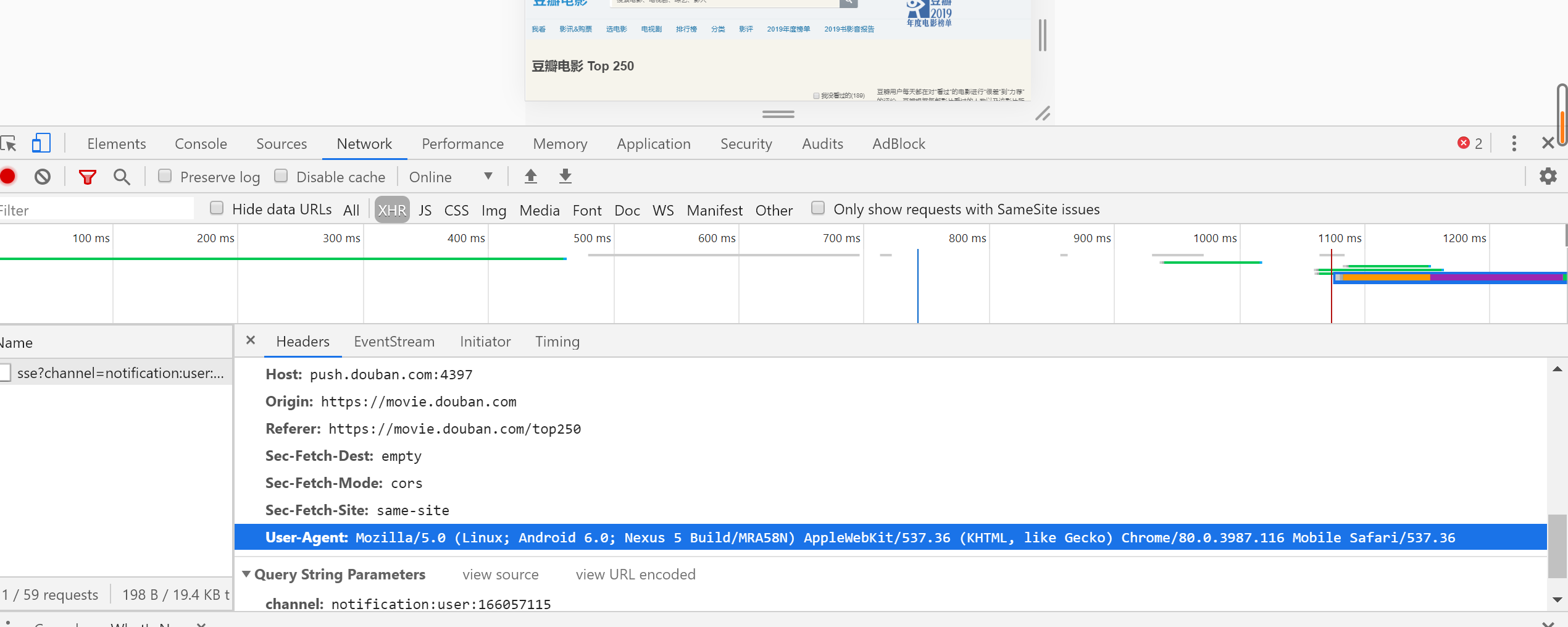Click the inspect element cursor icon
This screenshot has width=1568, height=627.
click(x=9, y=144)
